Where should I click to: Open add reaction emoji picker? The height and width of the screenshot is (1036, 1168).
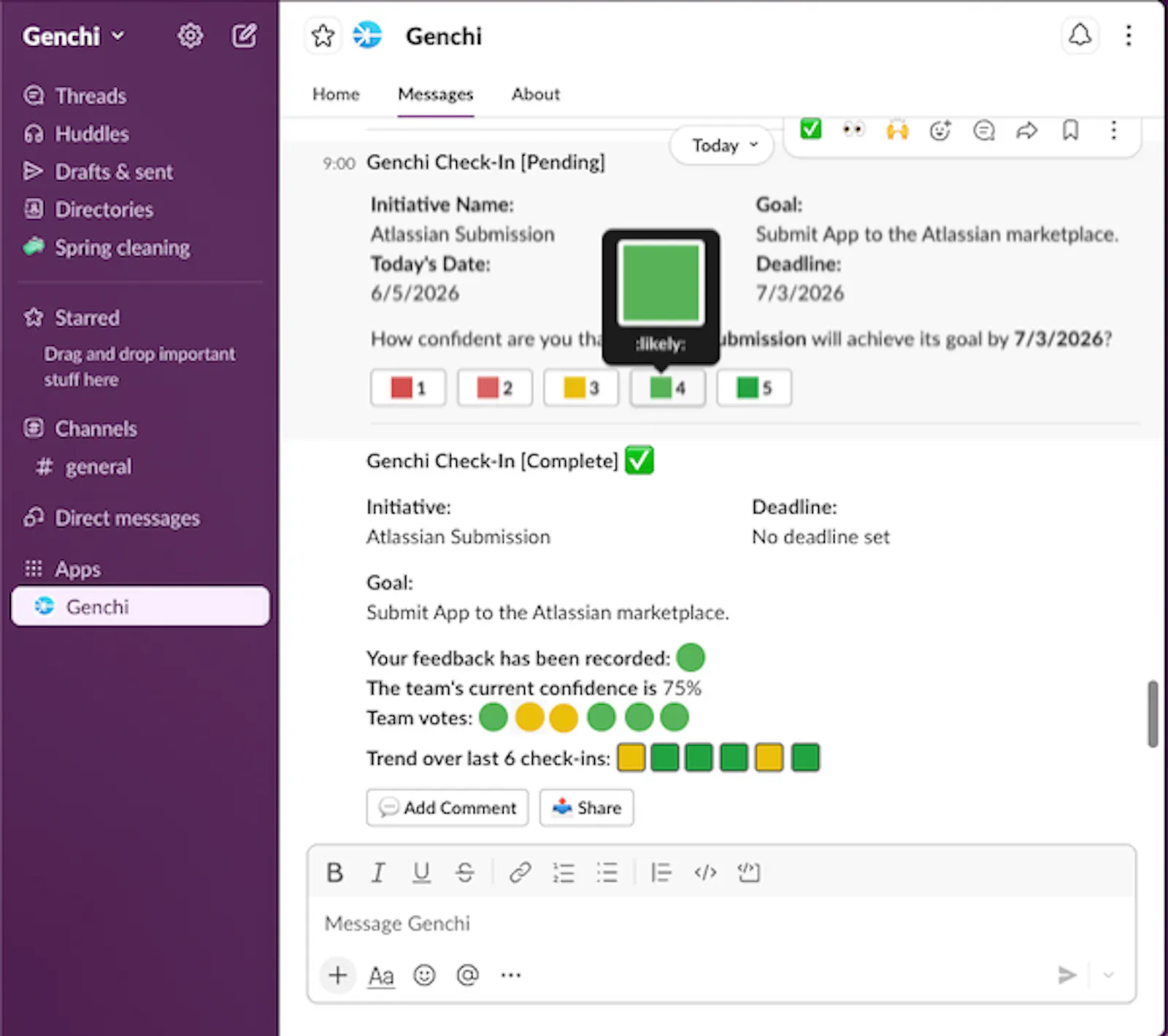tap(940, 130)
